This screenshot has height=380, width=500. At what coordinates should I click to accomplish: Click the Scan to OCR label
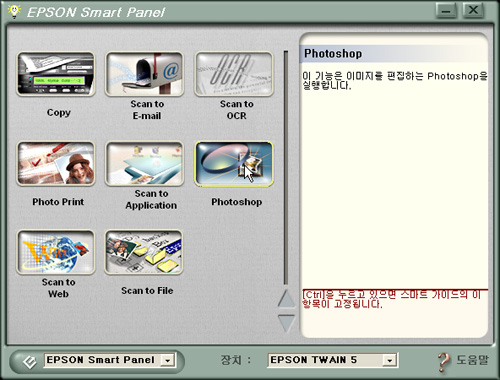[x=237, y=110]
